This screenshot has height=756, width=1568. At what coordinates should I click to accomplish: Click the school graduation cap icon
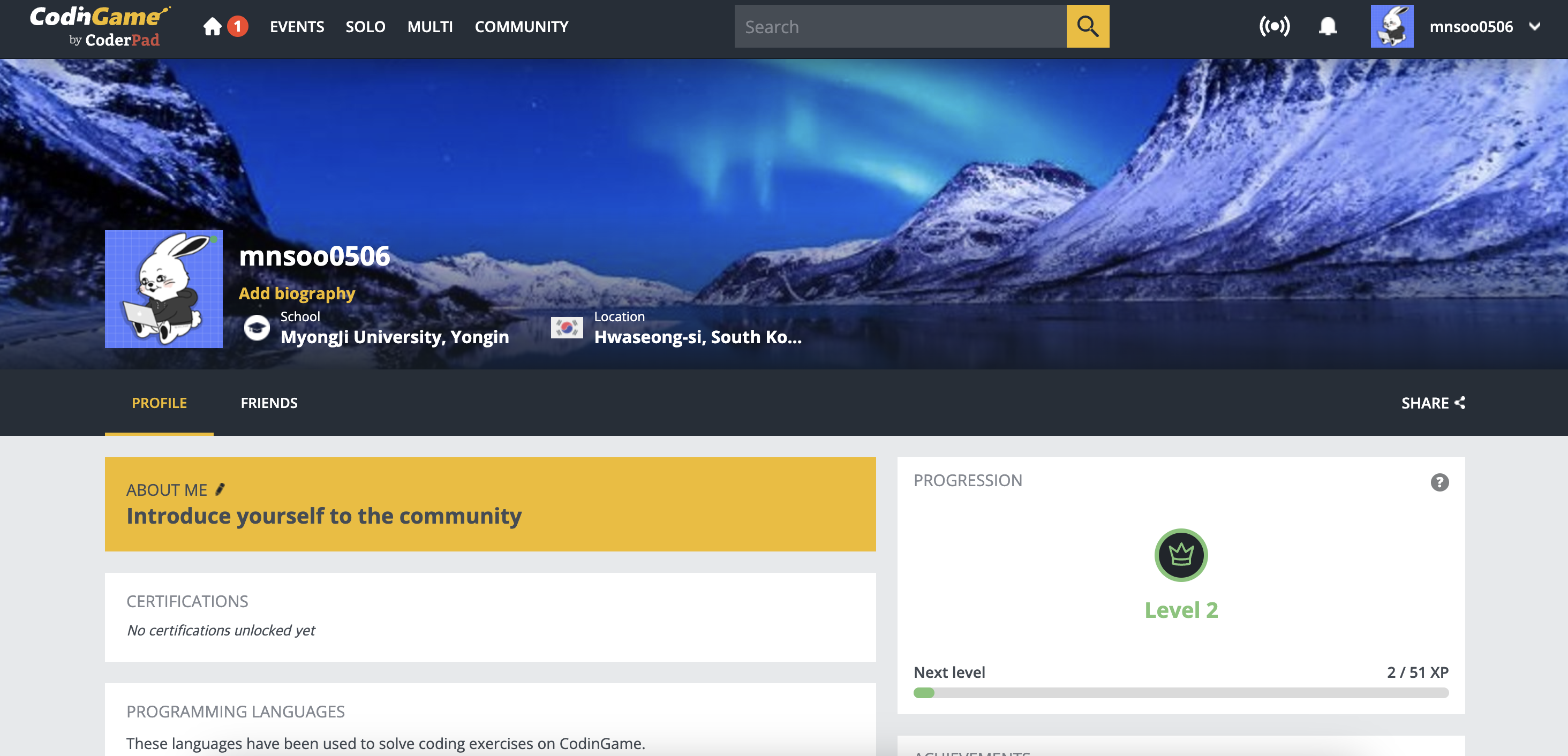pos(257,328)
